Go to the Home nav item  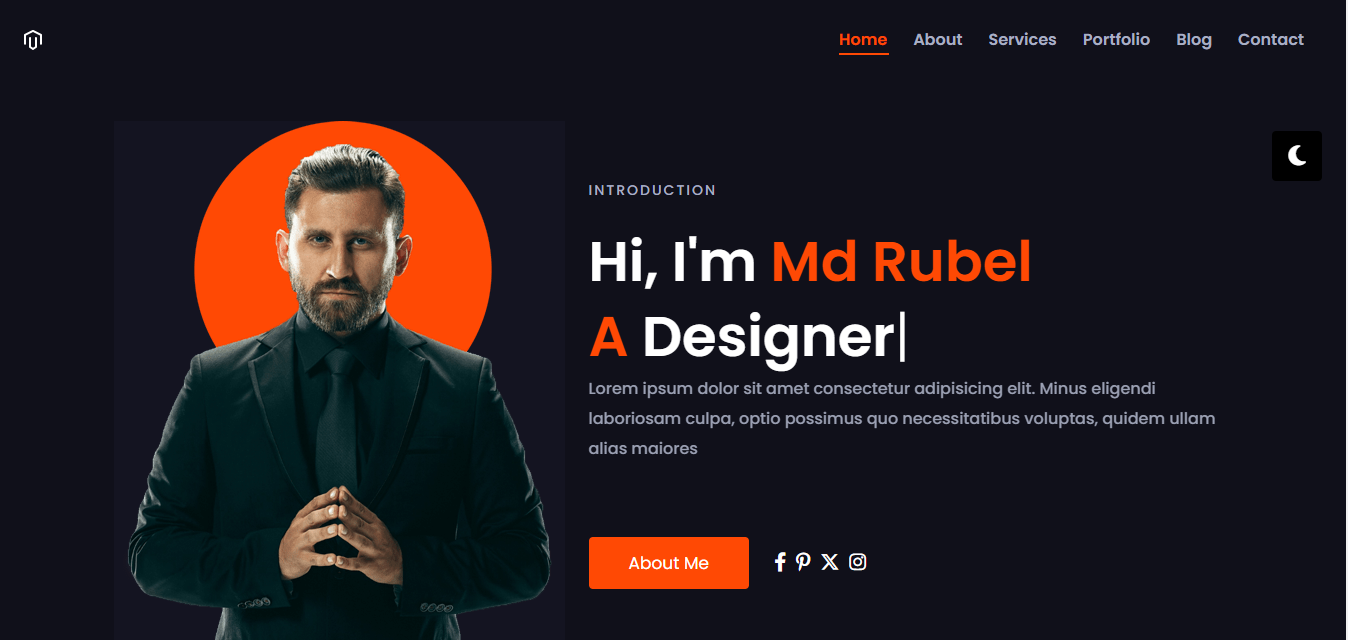point(863,40)
